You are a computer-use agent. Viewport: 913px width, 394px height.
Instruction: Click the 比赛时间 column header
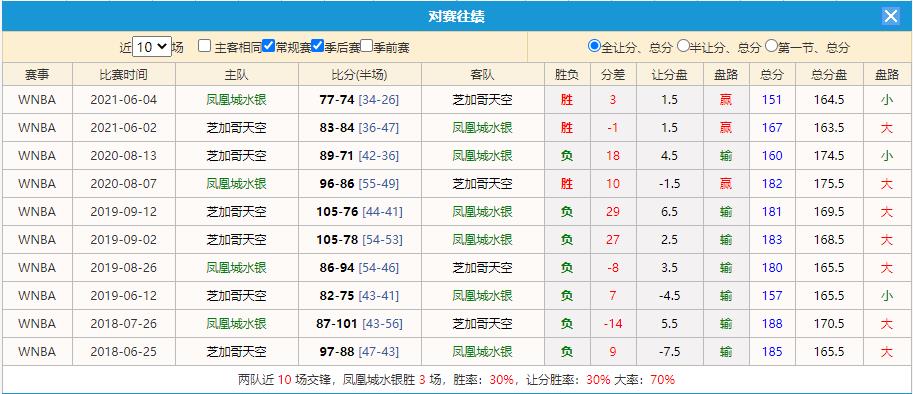123,74
